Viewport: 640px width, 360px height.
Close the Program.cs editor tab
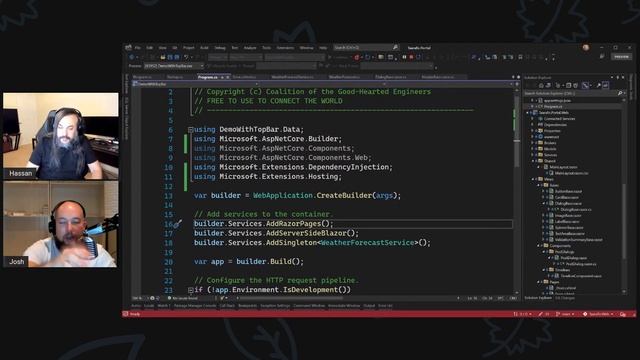coord(228,77)
